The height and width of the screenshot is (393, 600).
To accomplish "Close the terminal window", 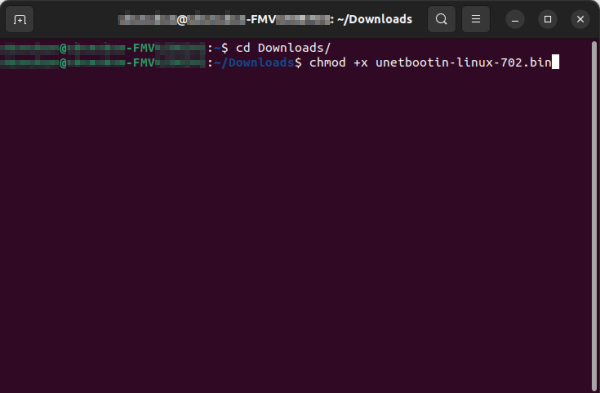I will coord(580,19).
